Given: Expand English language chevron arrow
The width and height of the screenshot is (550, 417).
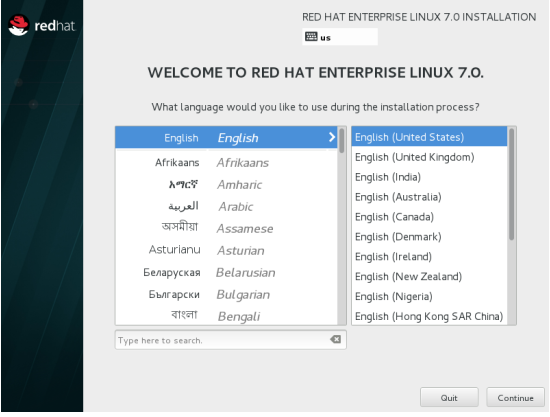Looking at the screenshot, I should point(331,137).
